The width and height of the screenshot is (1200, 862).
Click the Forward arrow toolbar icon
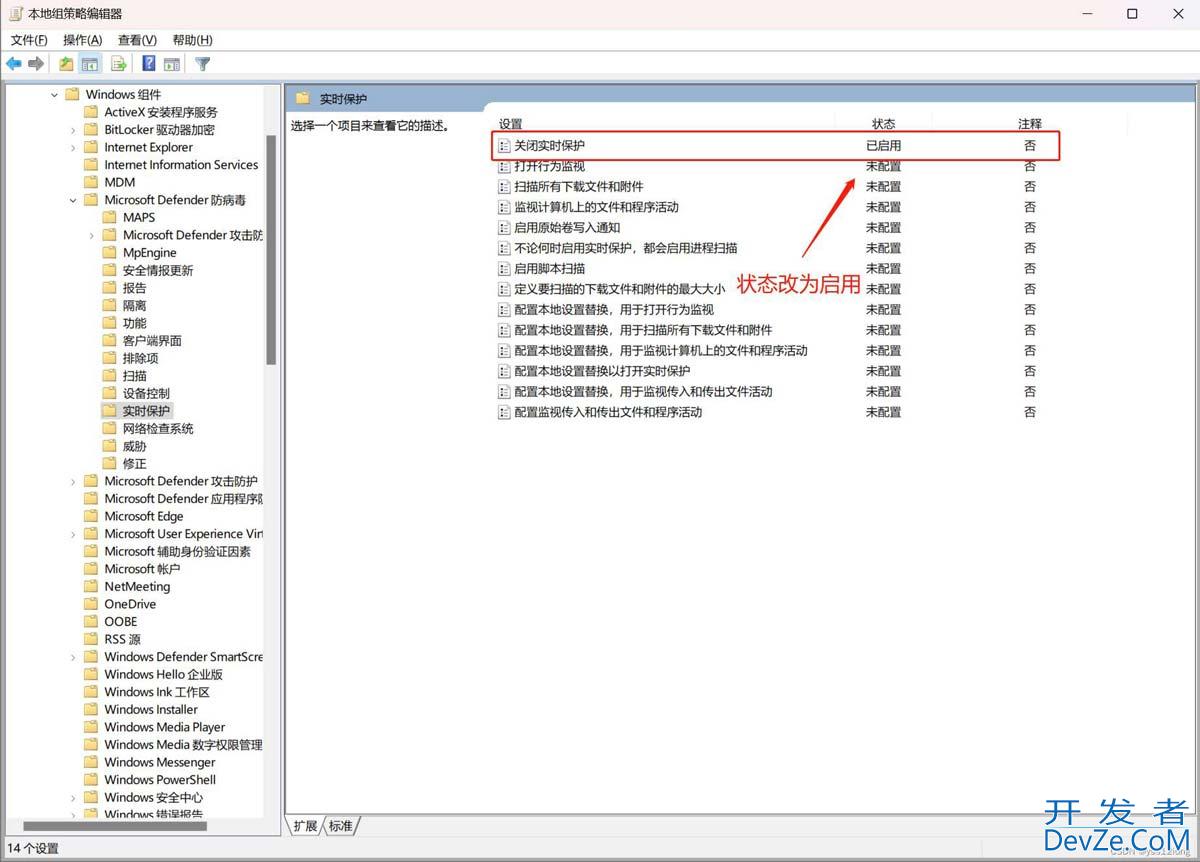coord(37,64)
